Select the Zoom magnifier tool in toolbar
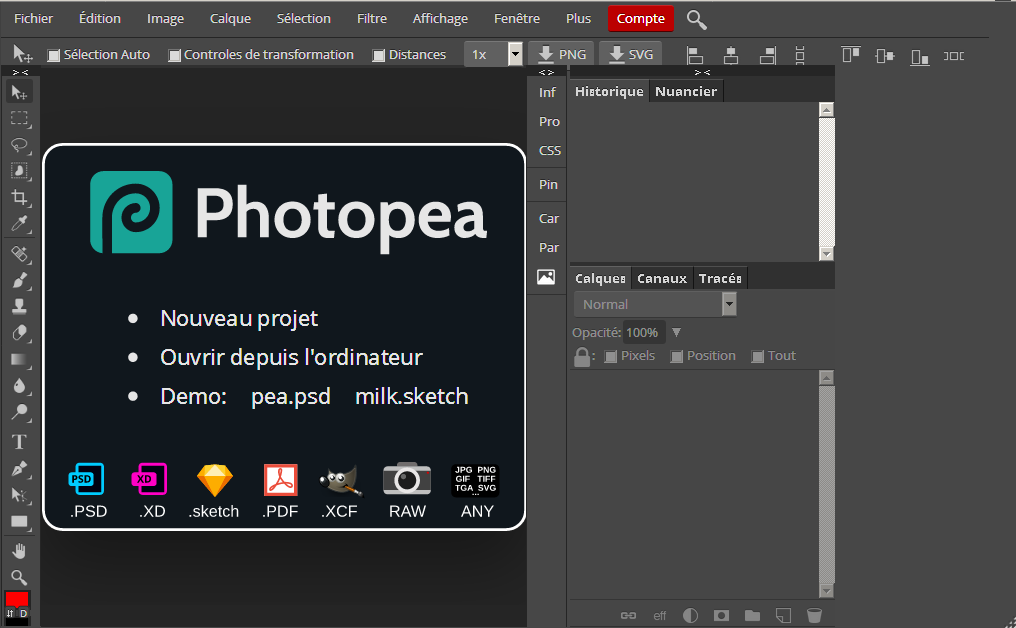The image size is (1016, 628). (19, 577)
